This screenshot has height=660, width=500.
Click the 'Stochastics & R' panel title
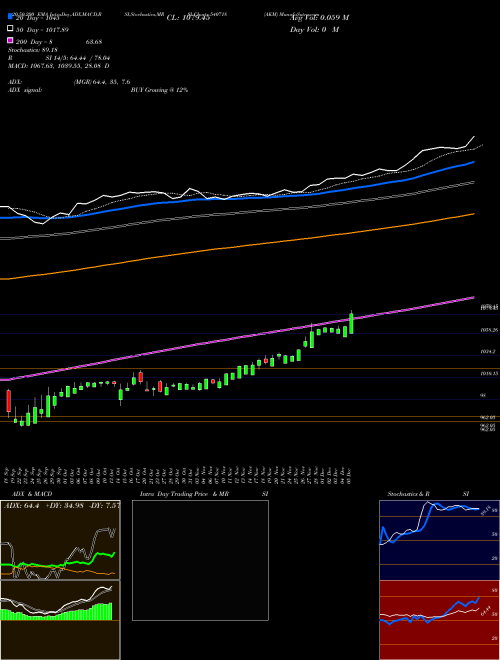[409, 494]
